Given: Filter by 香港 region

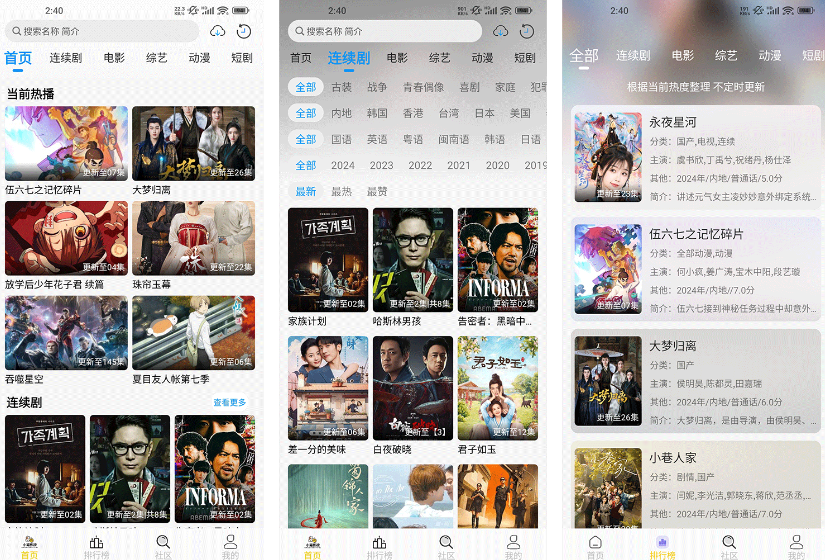Looking at the screenshot, I should 413,113.
